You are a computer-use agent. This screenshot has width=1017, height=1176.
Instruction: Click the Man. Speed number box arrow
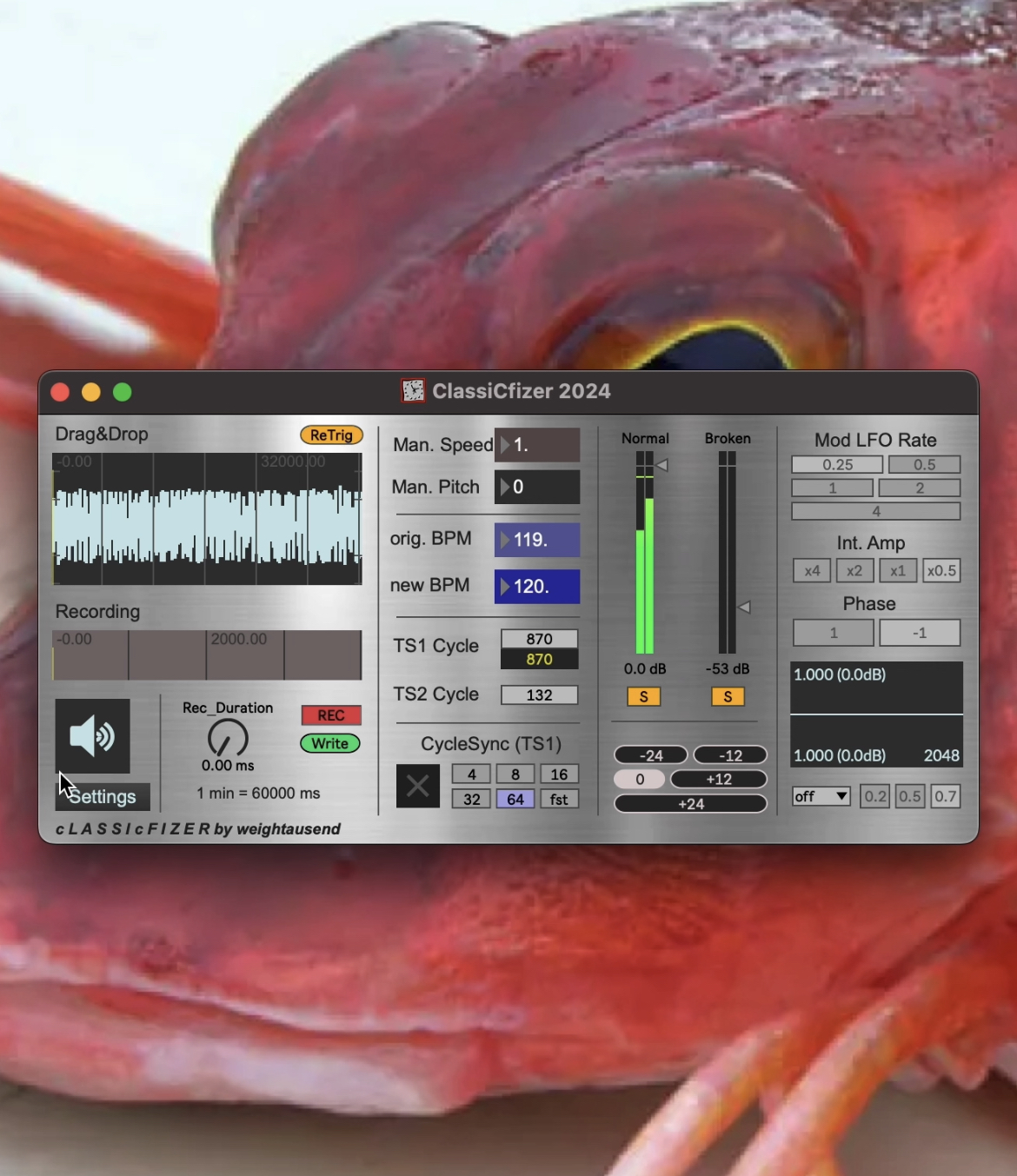click(x=505, y=445)
